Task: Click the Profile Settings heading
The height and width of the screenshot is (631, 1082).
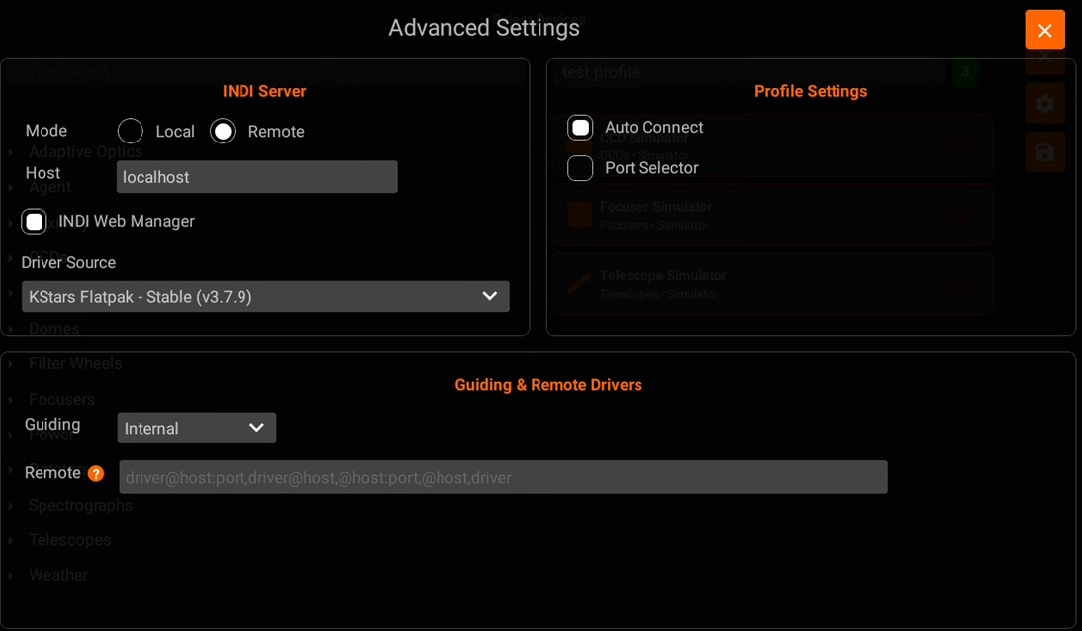Action: (x=810, y=91)
